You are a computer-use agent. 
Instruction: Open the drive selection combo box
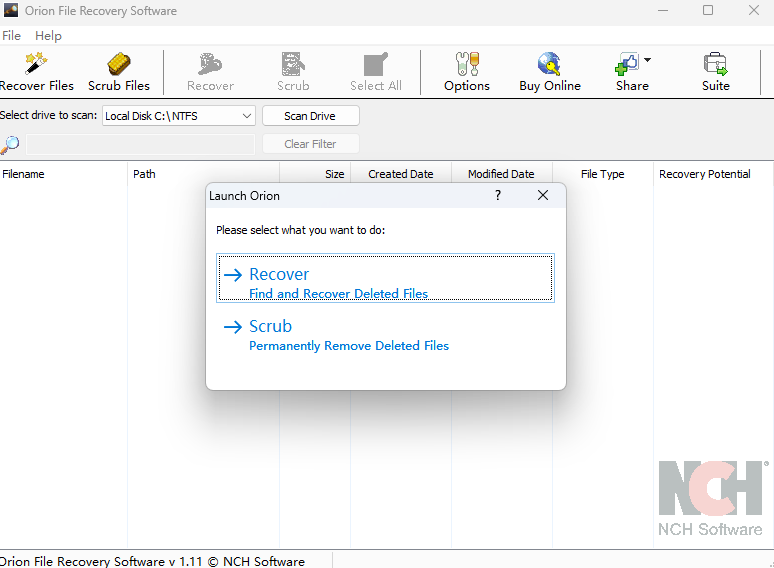179,116
